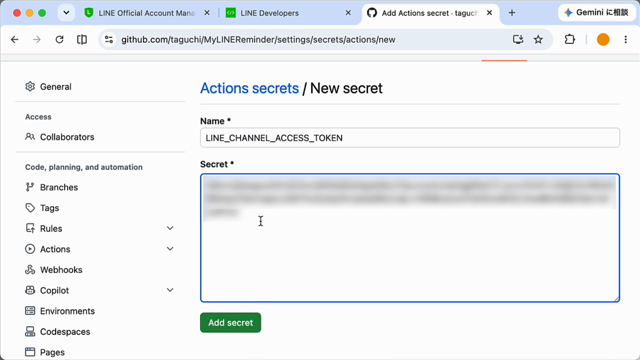Click the Pages browser icon
The height and width of the screenshot is (360, 640).
click(x=30, y=352)
